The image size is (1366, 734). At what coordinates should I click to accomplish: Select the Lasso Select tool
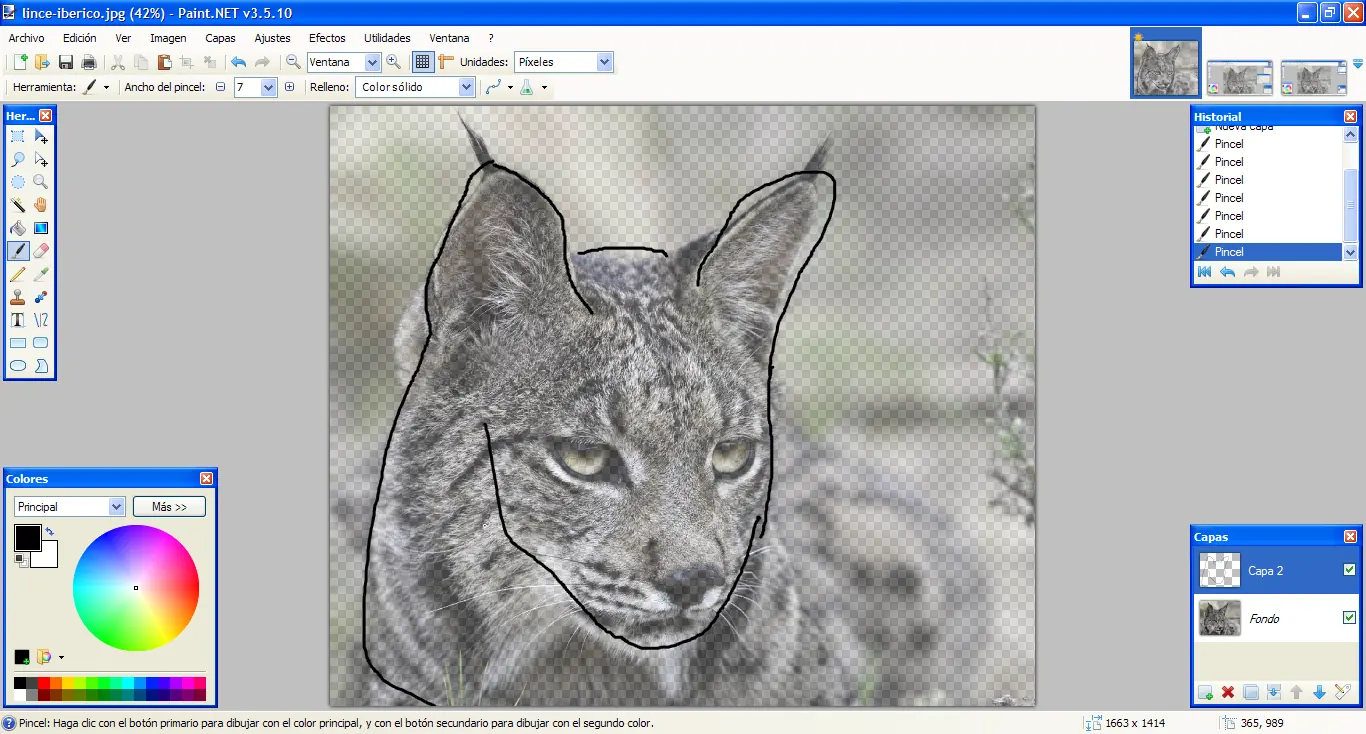point(18,159)
